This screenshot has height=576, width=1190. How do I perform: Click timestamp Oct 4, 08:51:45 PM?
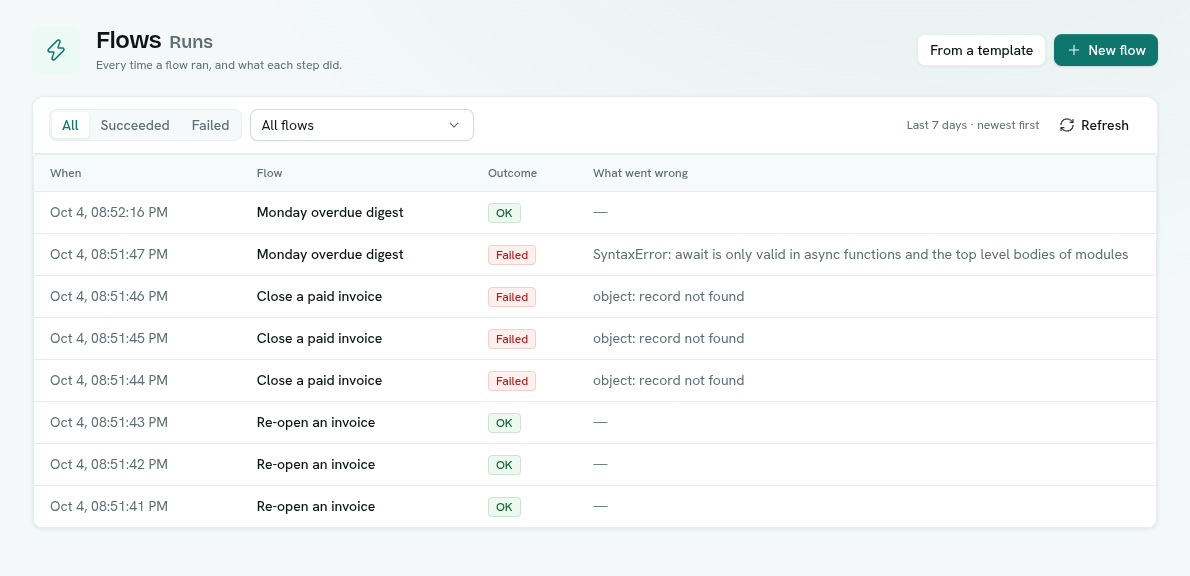109,338
